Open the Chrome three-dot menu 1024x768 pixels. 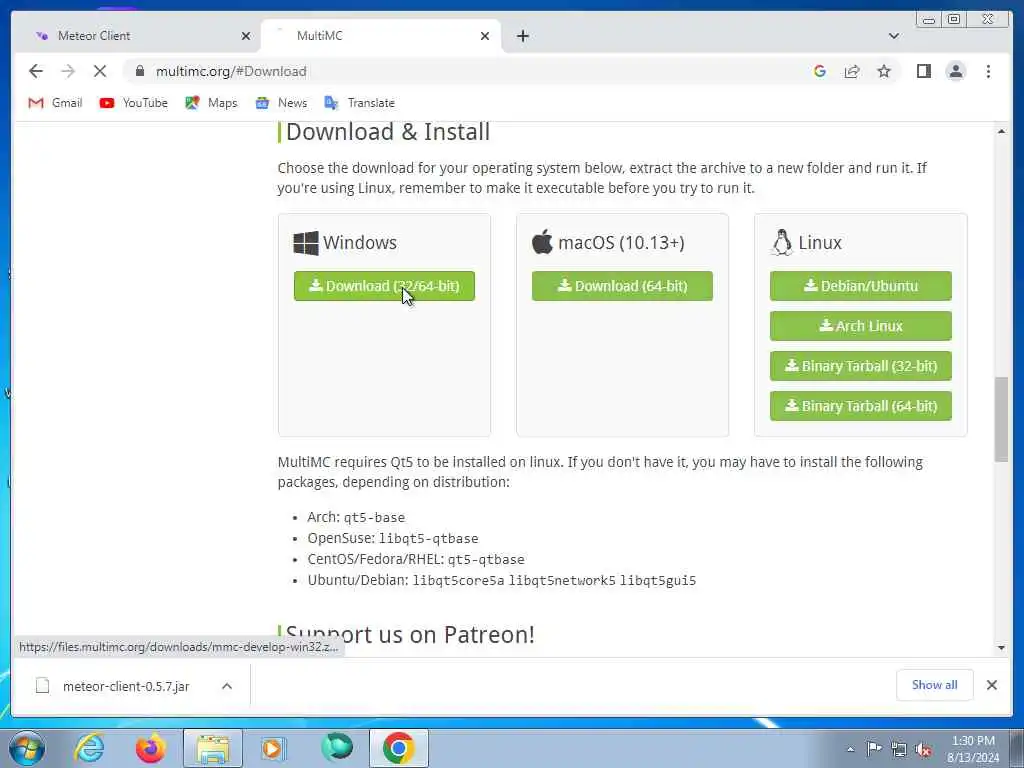pos(988,71)
